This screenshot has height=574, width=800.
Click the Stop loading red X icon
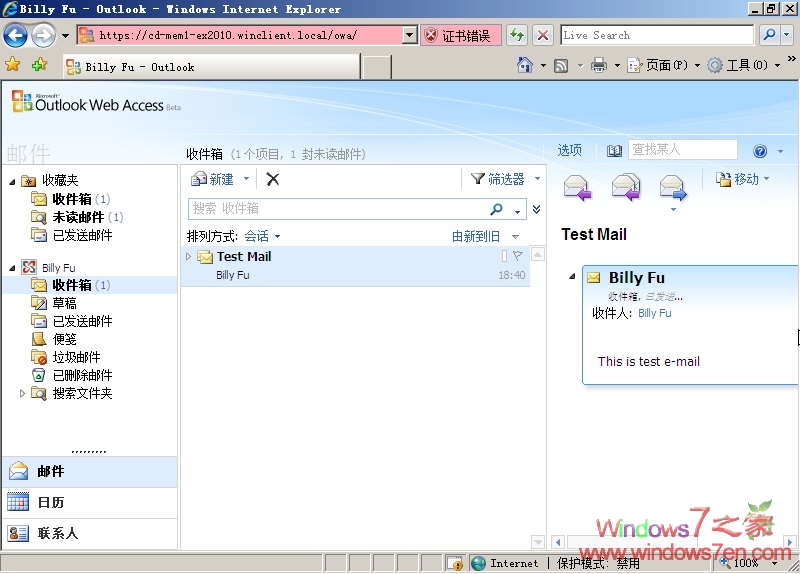point(543,35)
